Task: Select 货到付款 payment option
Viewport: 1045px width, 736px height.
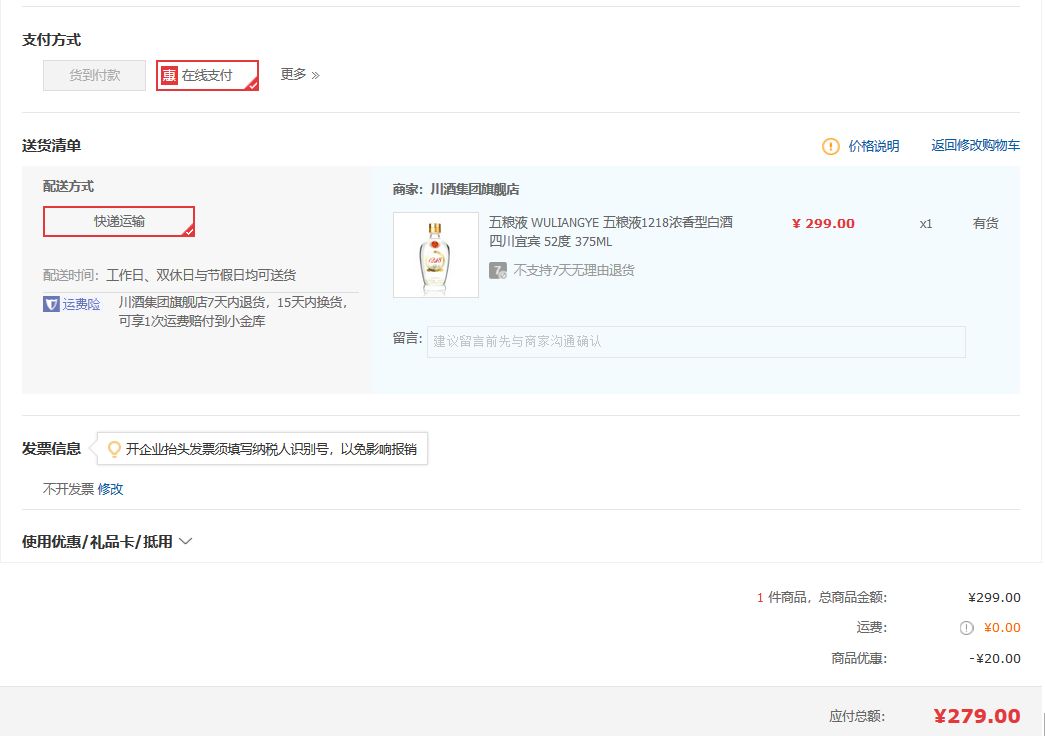Action: tap(94, 75)
